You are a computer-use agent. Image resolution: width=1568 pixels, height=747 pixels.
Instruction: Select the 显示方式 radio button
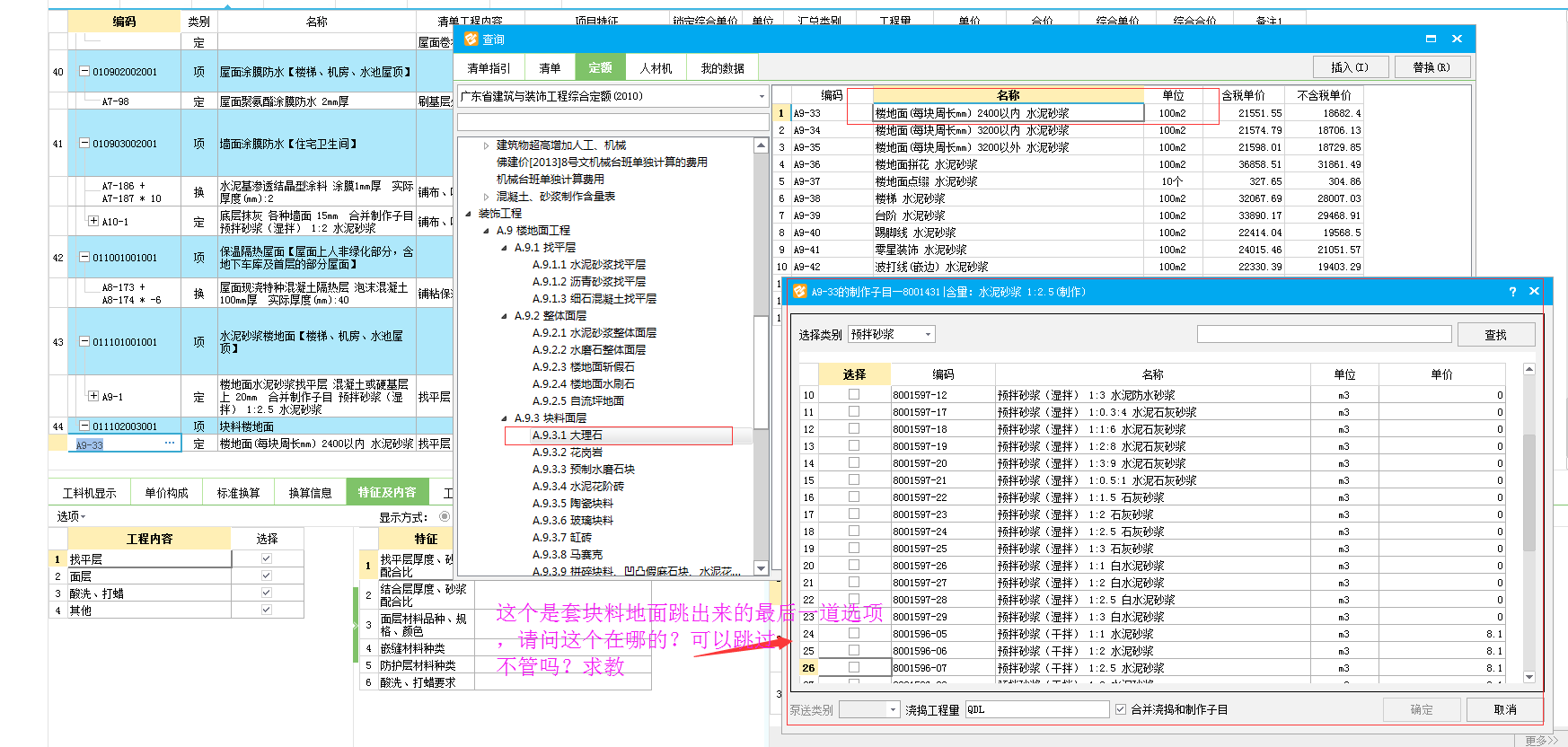pos(445,516)
